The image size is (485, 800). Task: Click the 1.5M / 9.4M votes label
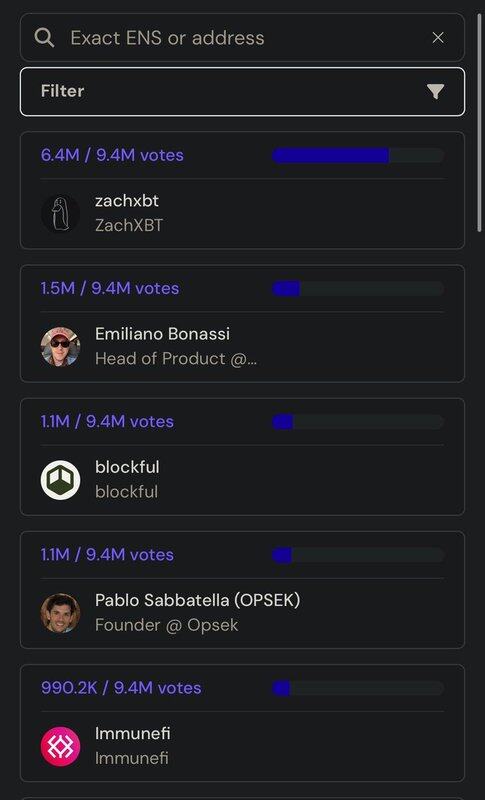click(x=110, y=288)
